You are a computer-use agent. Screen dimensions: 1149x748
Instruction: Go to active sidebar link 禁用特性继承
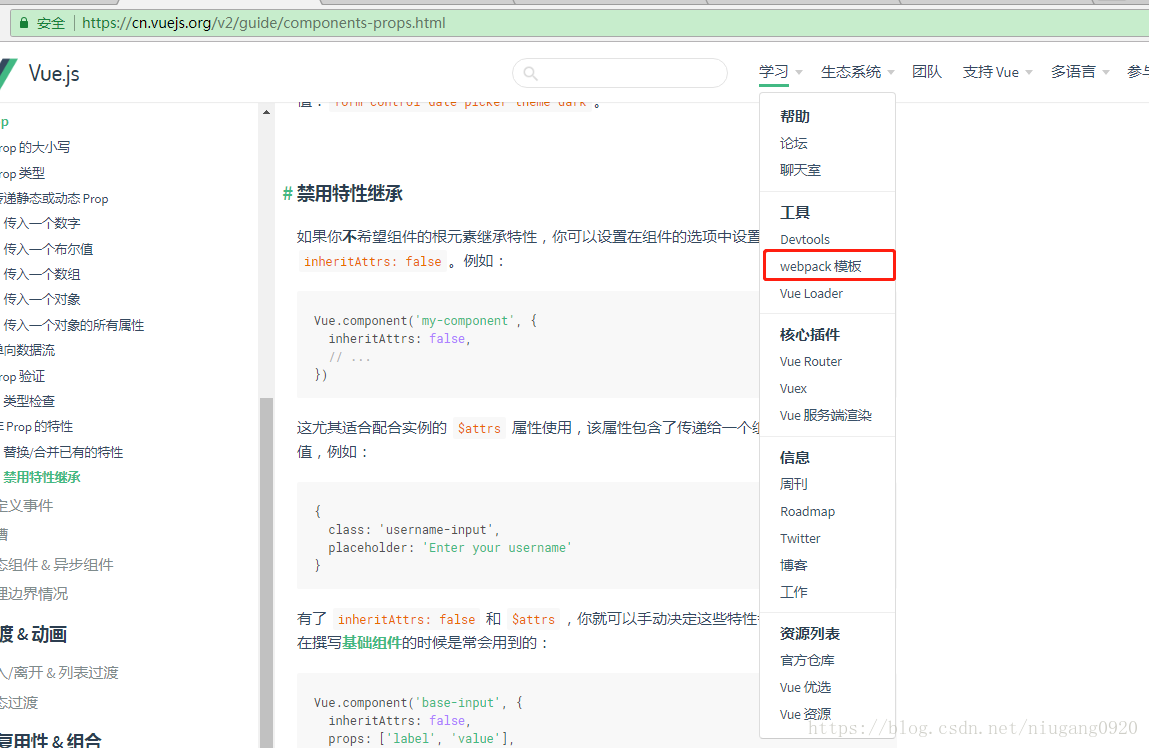(42, 478)
